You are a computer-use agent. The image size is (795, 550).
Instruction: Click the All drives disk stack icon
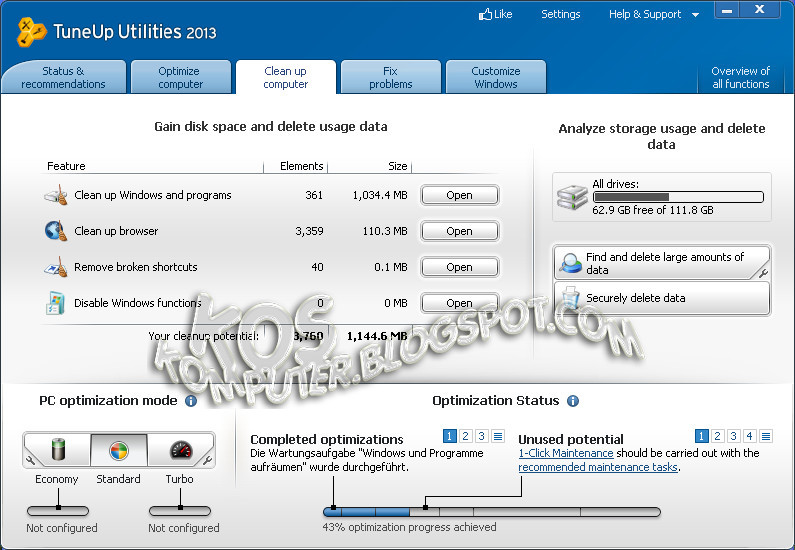point(572,197)
